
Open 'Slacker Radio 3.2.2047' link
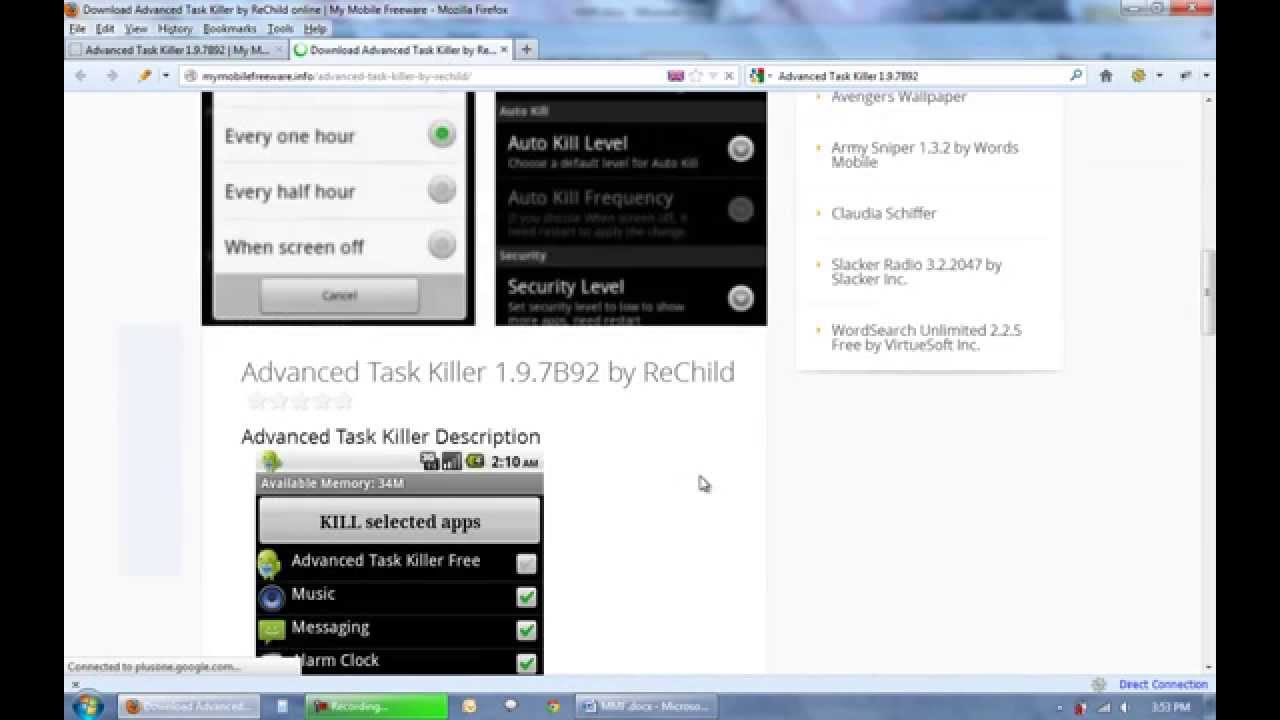click(x=916, y=272)
